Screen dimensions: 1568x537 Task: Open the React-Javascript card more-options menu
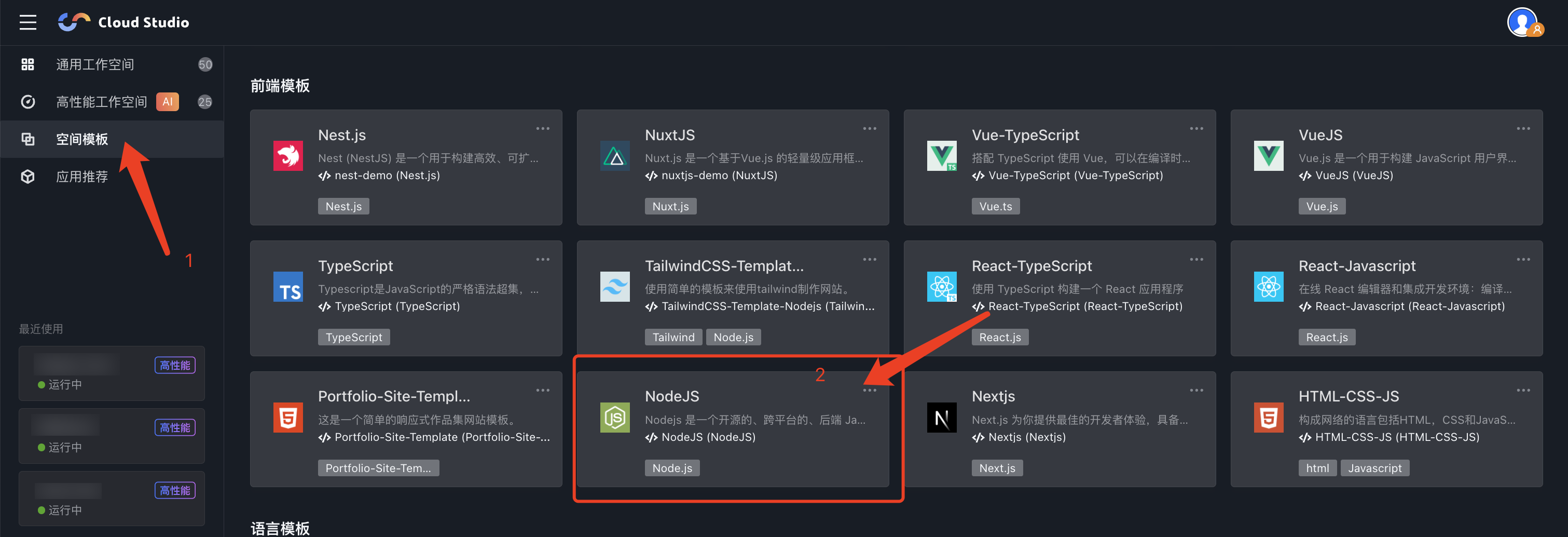1523,260
